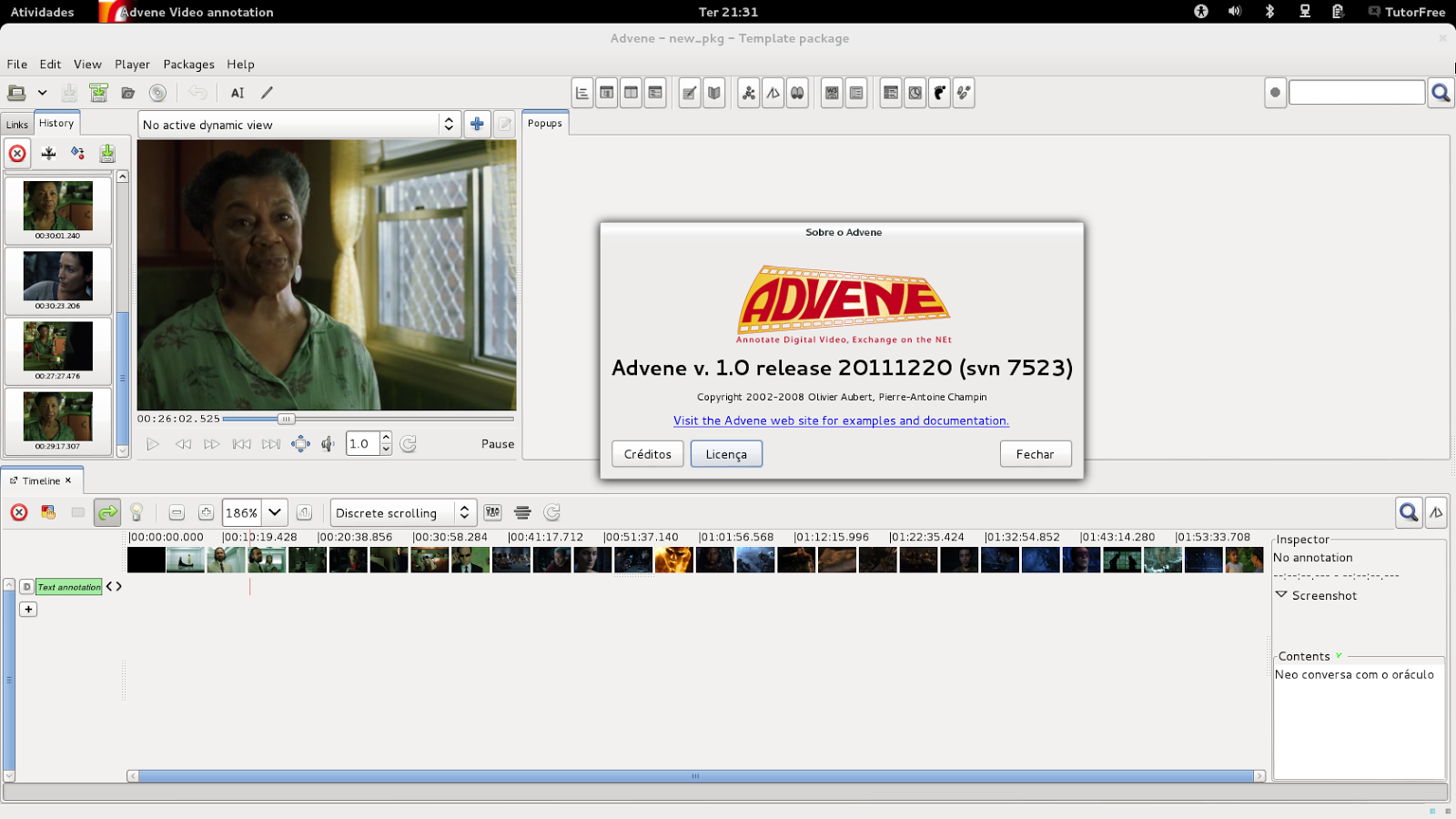
Task: Click the fullscreen arrows icon in player controls
Action: pyautogui.click(x=300, y=444)
